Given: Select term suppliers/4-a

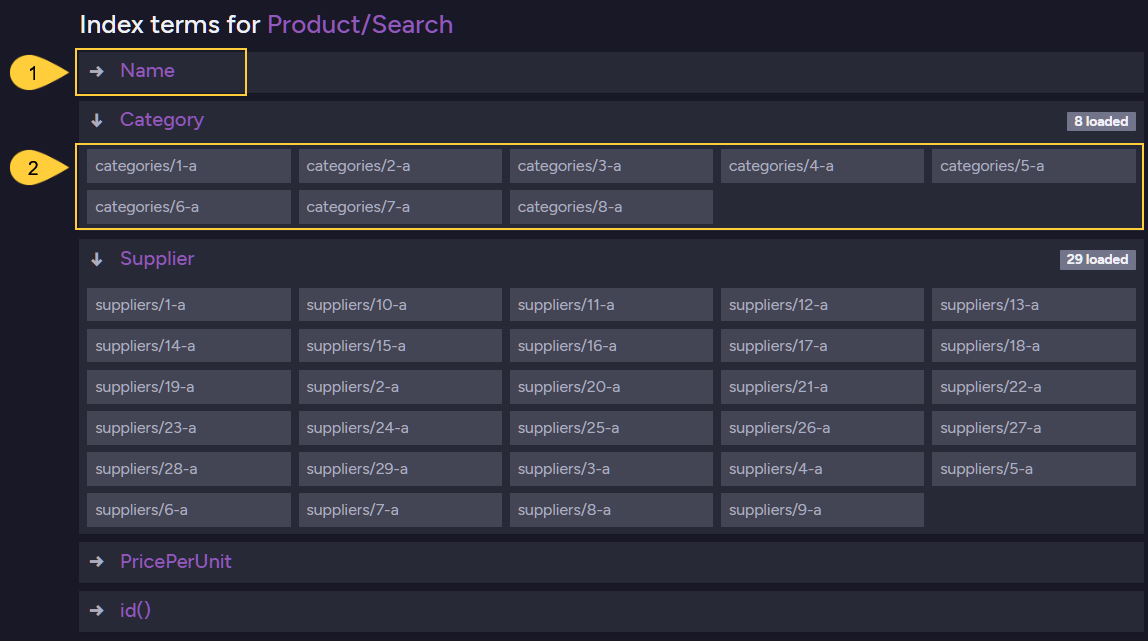Looking at the screenshot, I should [x=822, y=469].
